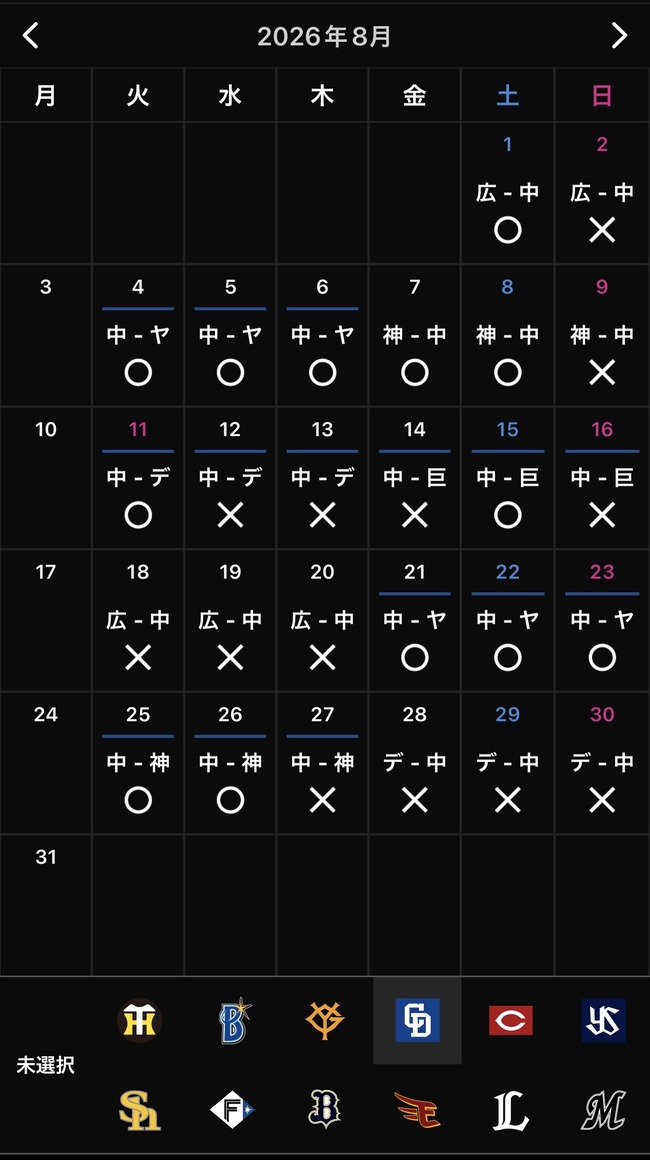Pick the Nippon-Ham Fighters logo
Image resolution: width=650 pixels, height=1160 pixels.
[x=232, y=1110]
